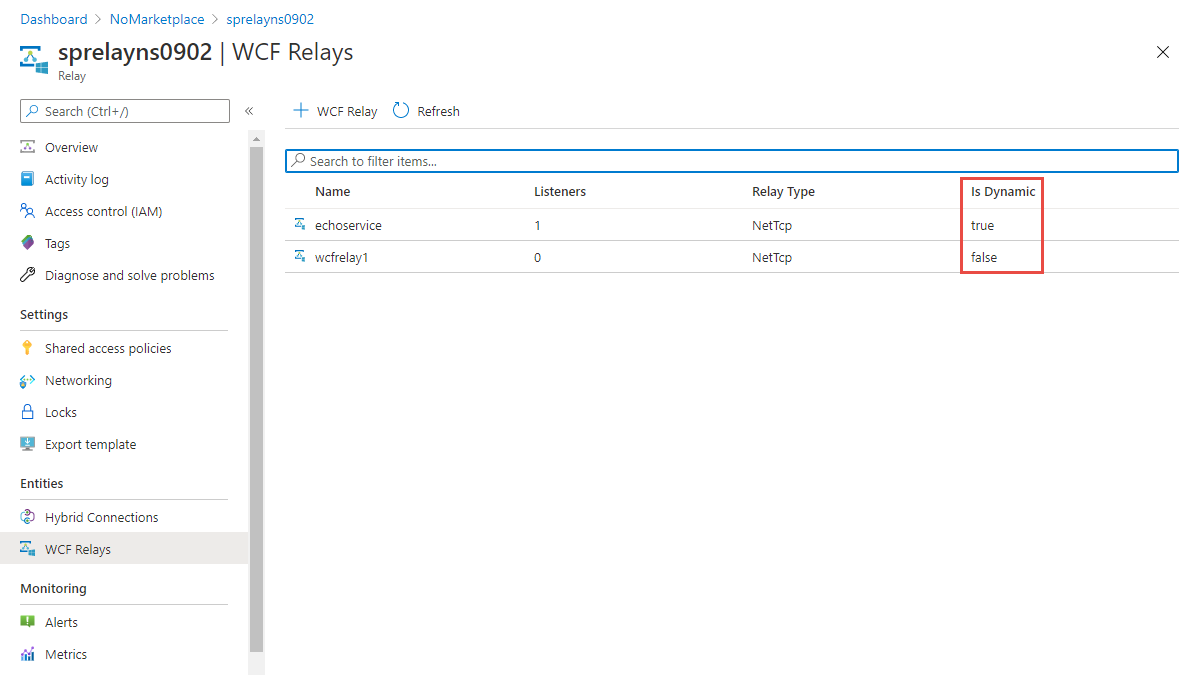Click the plus icon to add WCF Relay
The width and height of the screenshot is (1199, 675).
pyautogui.click(x=301, y=111)
